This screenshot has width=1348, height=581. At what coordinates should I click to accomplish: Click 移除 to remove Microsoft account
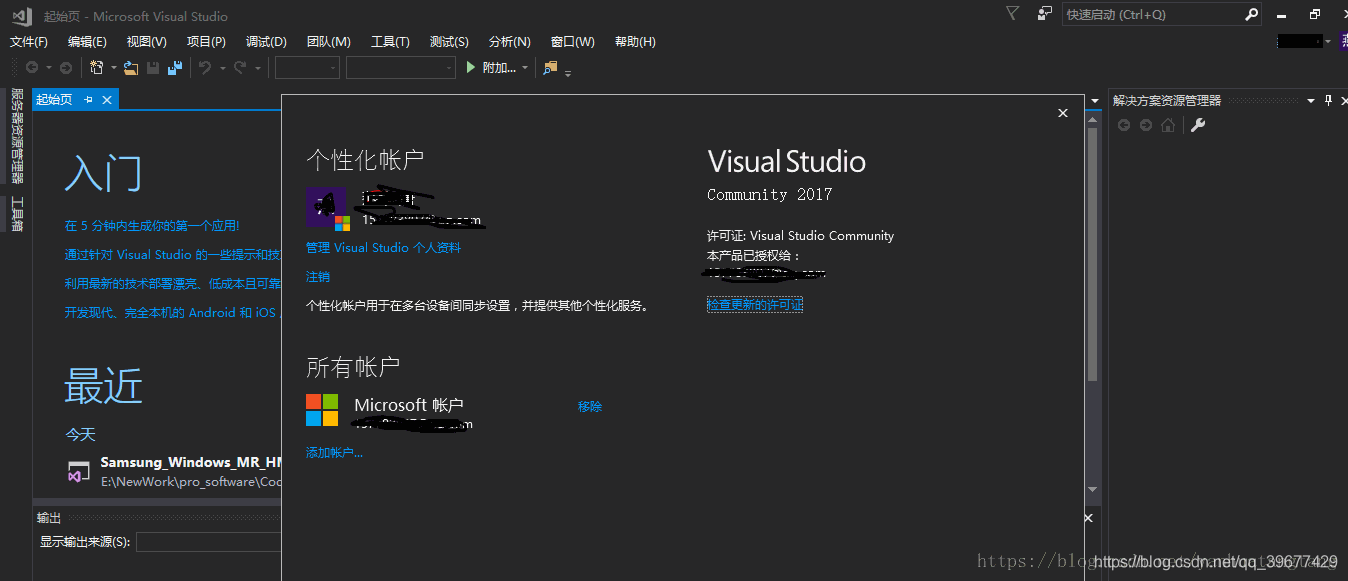pos(590,406)
